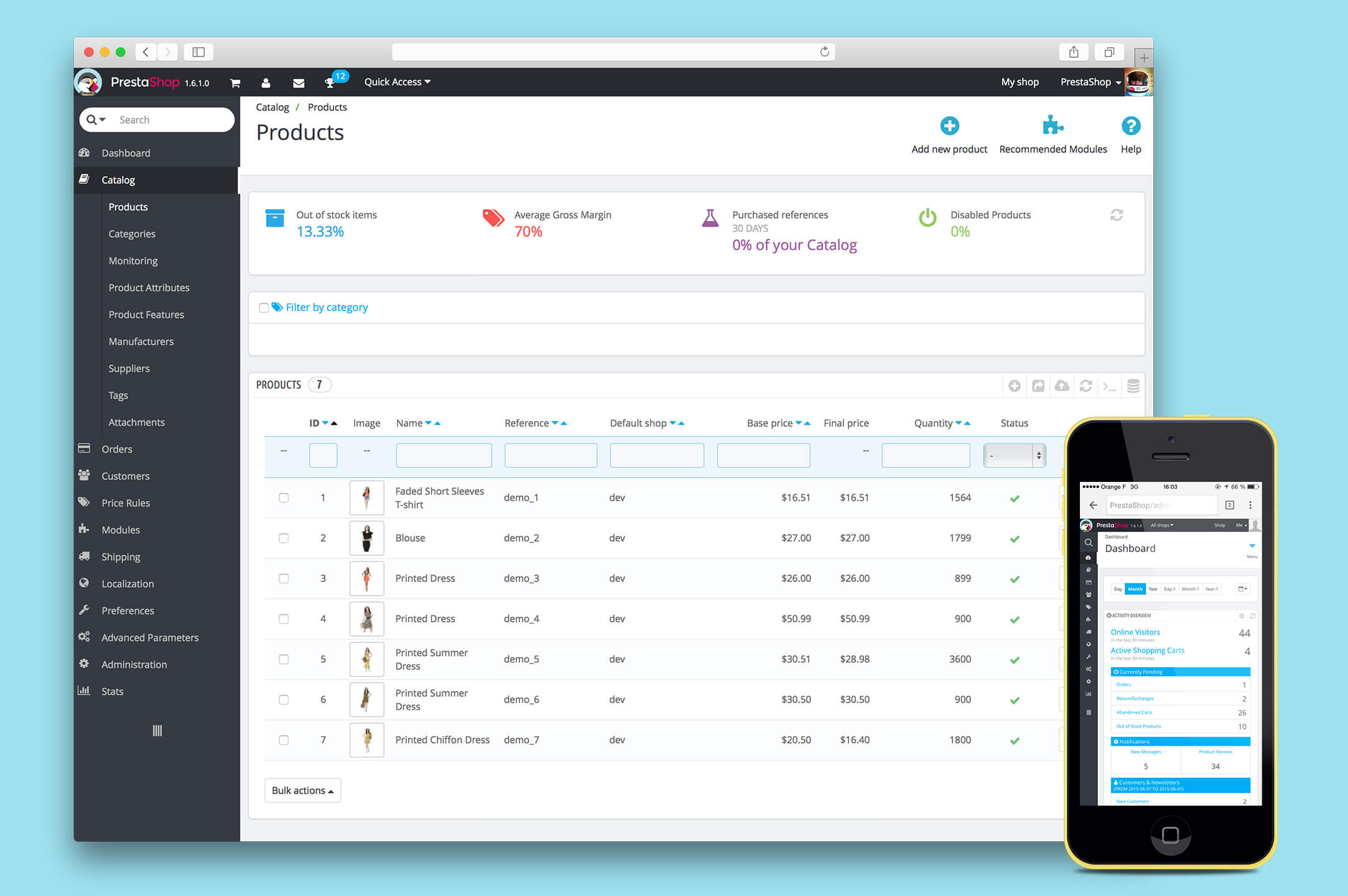
Task: Click the Catalog breadcrumb link
Action: (x=272, y=107)
